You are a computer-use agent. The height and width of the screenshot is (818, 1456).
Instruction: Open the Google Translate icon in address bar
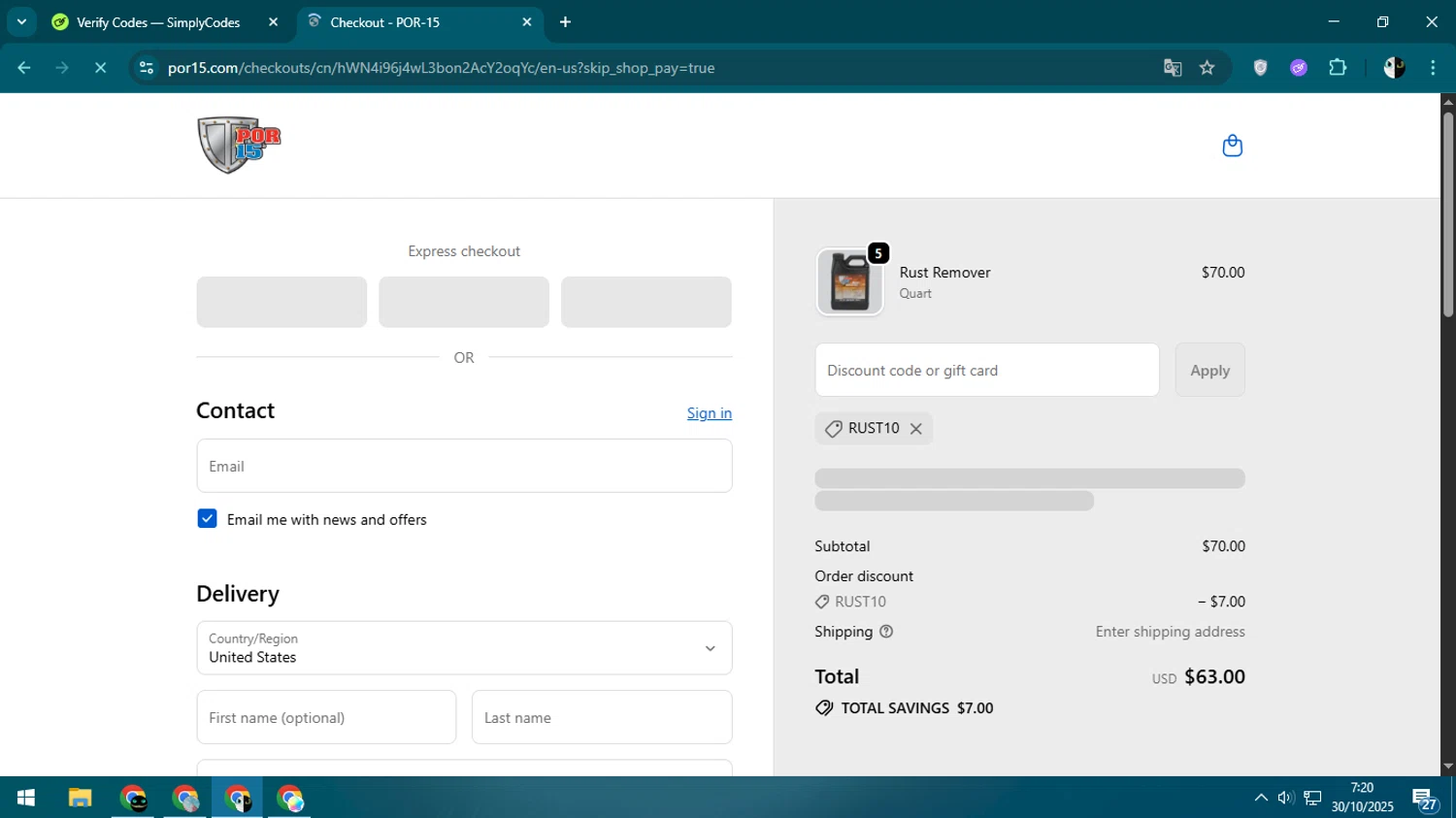tap(1173, 68)
